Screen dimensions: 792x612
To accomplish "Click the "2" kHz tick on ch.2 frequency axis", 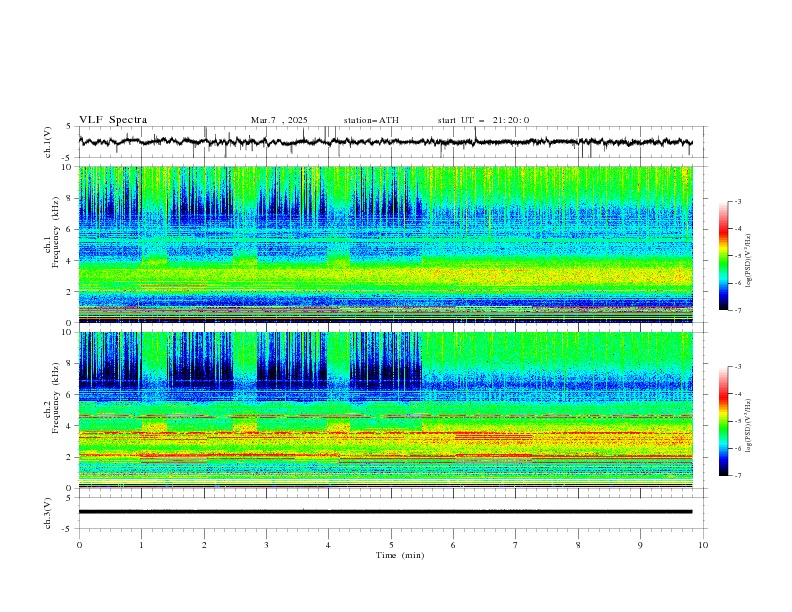I will (69, 457).
